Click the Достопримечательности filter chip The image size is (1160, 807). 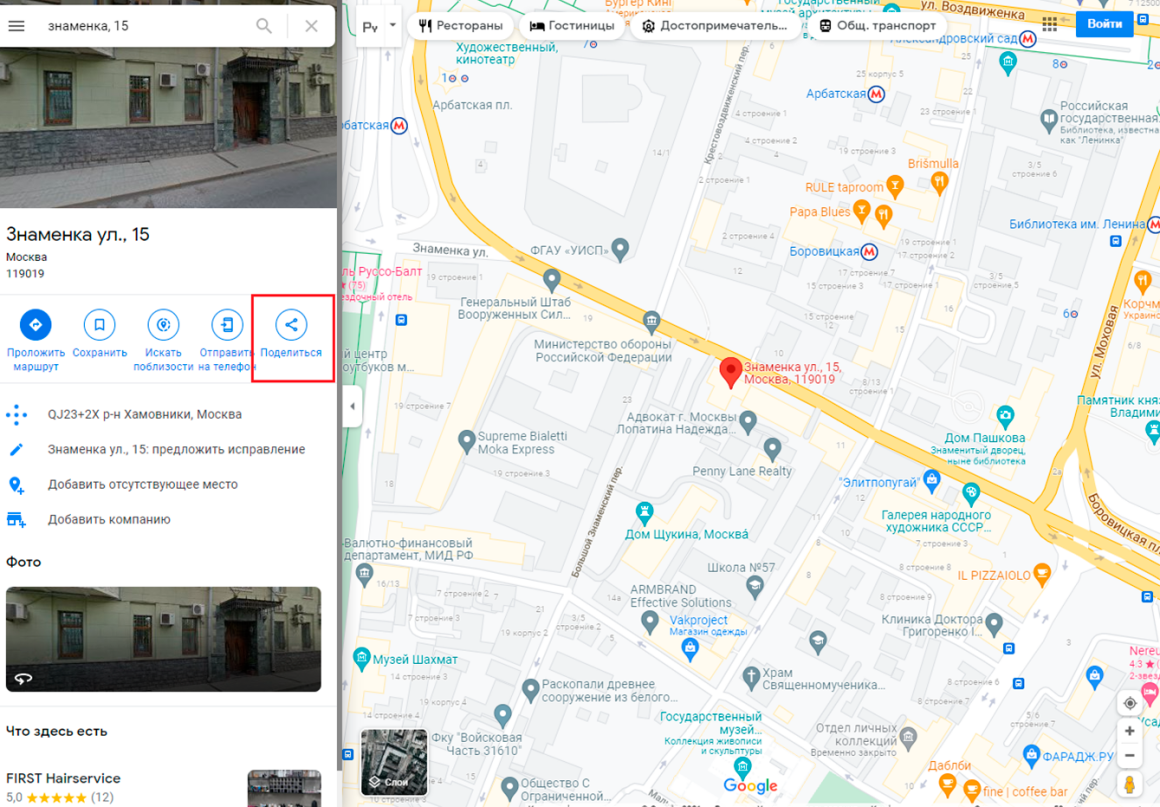(x=715, y=26)
